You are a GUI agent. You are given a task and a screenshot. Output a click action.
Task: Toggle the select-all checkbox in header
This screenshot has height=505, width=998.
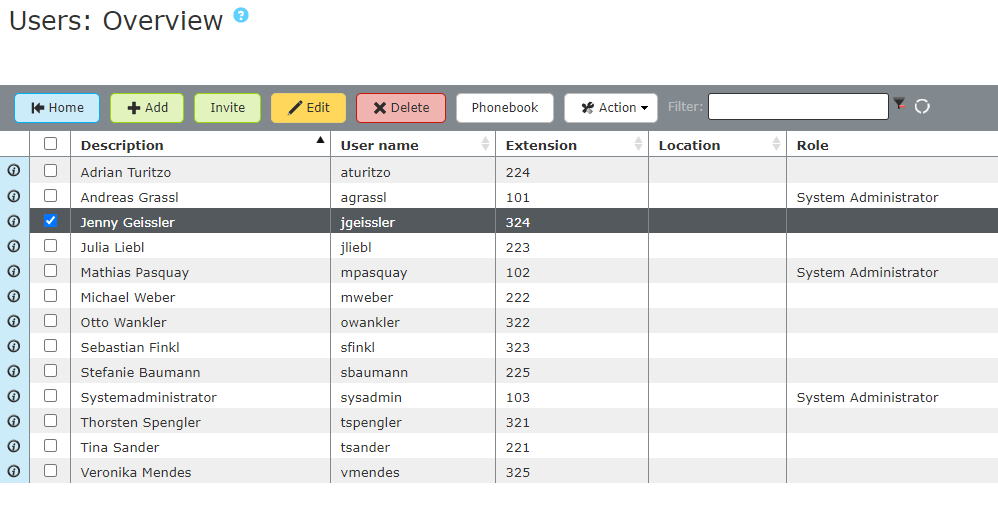(x=50, y=144)
